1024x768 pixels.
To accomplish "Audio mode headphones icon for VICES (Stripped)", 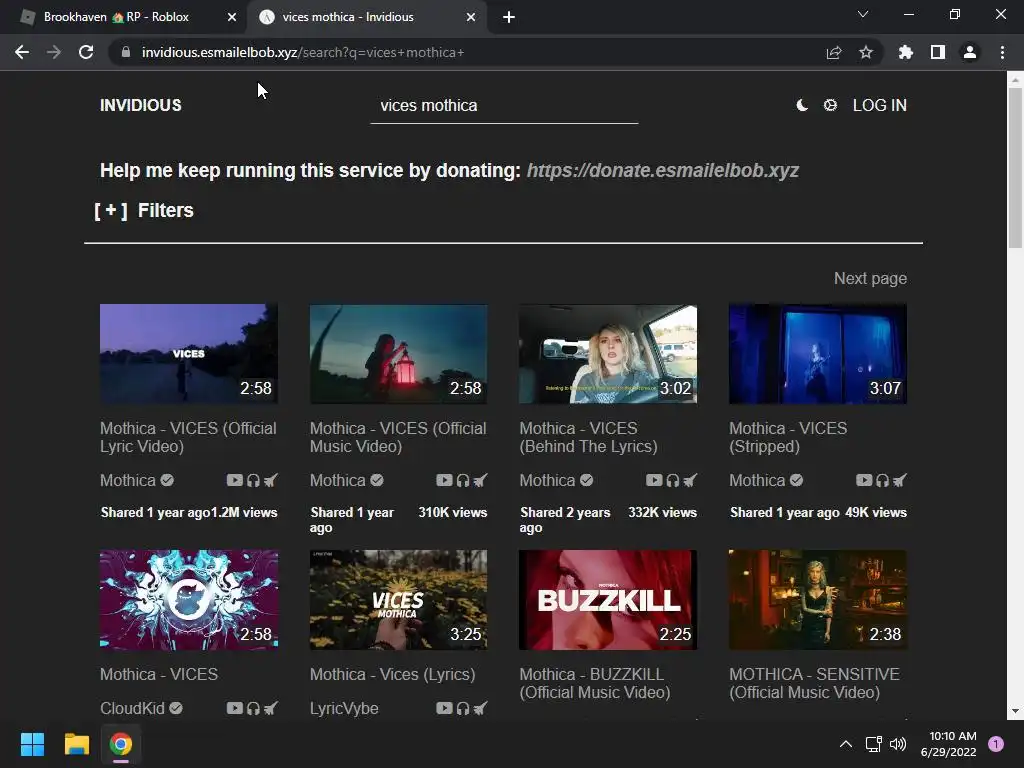I will click(882, 481).
